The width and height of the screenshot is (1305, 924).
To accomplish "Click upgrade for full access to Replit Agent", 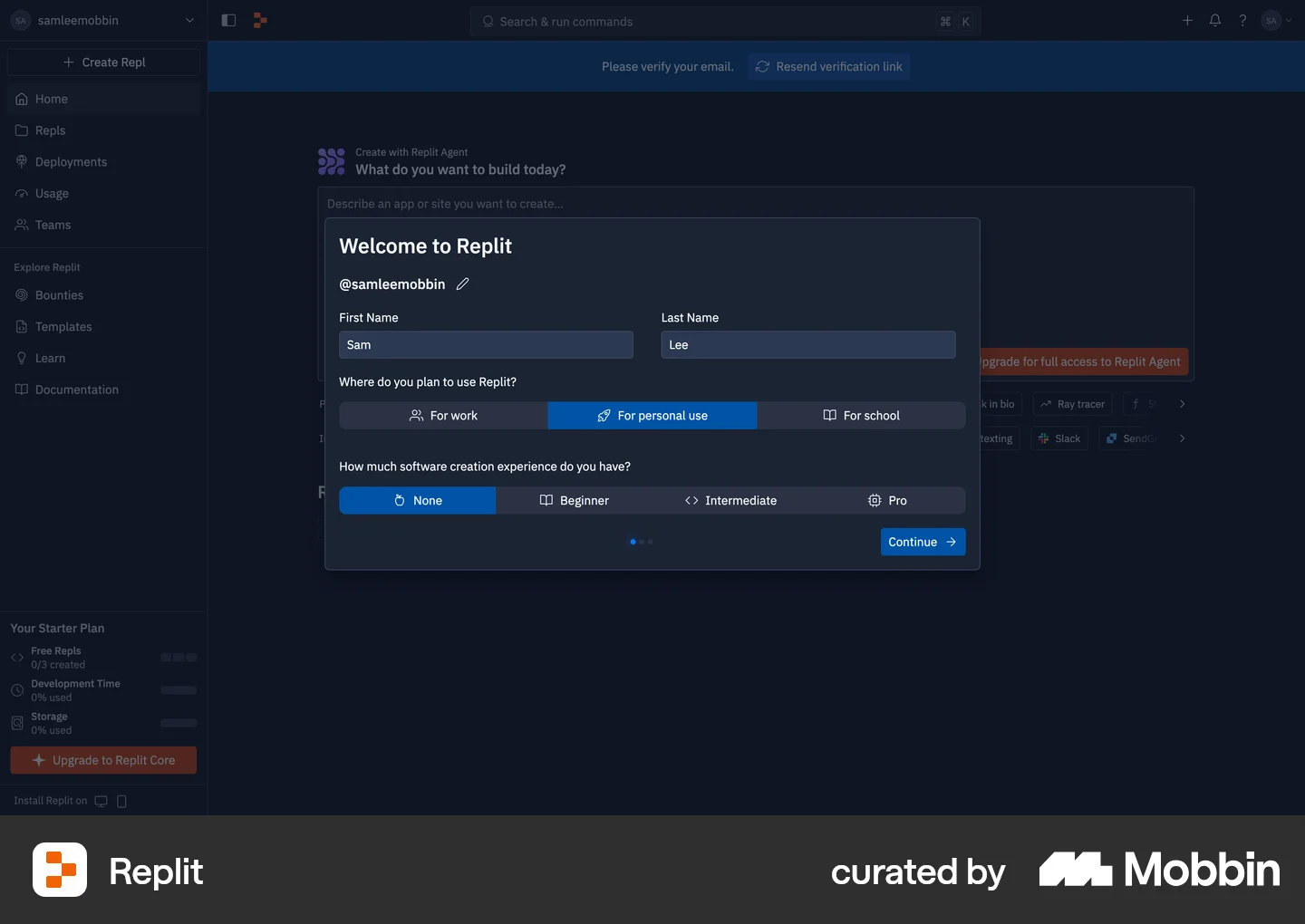I will (x=1083, y=361).
